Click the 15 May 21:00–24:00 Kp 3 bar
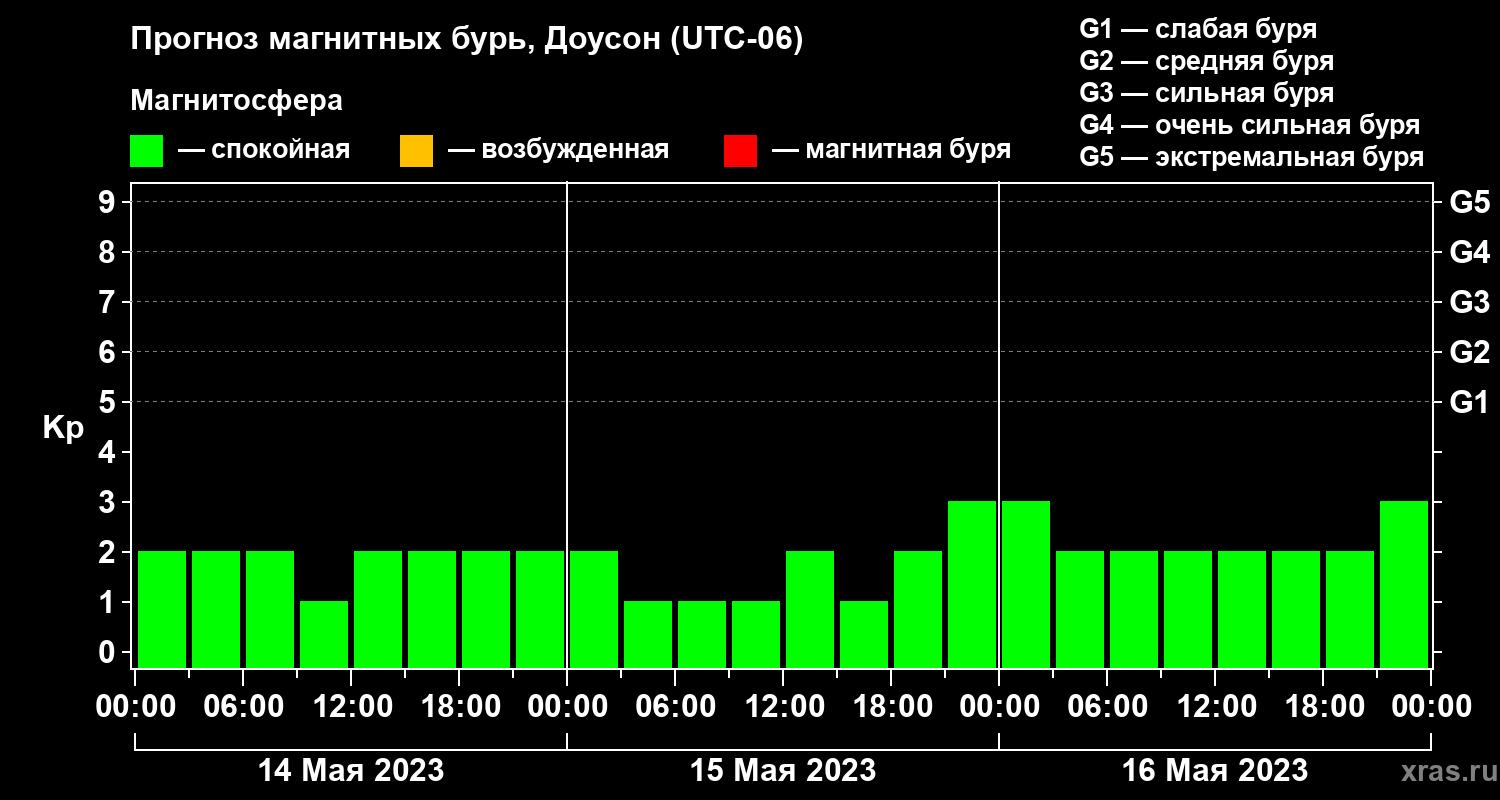This screenshot has height=800, width=1500. (972, 584)
